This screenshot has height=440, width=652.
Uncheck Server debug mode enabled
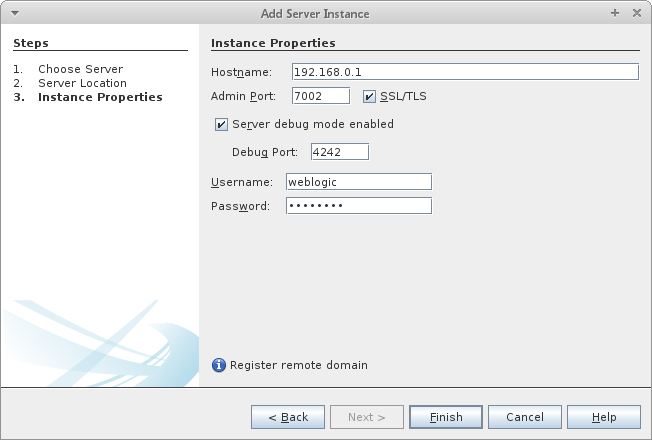click(221, 125)
